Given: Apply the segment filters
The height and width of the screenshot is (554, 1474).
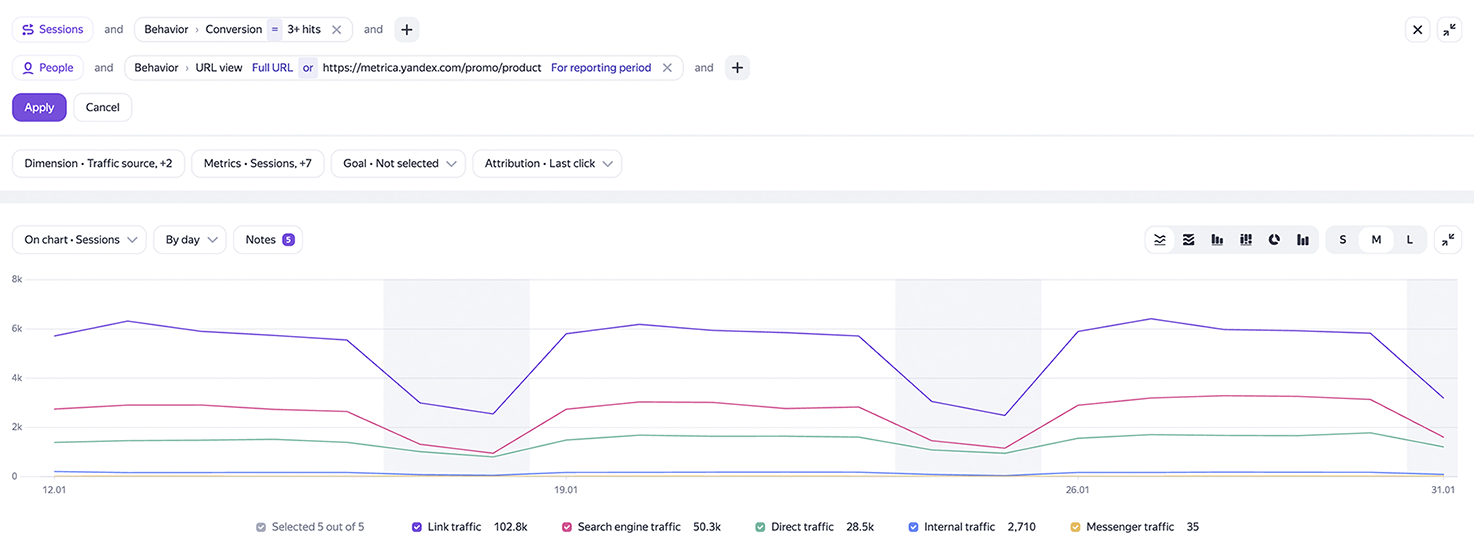Looking at the screenshot, I should point(39,107).
